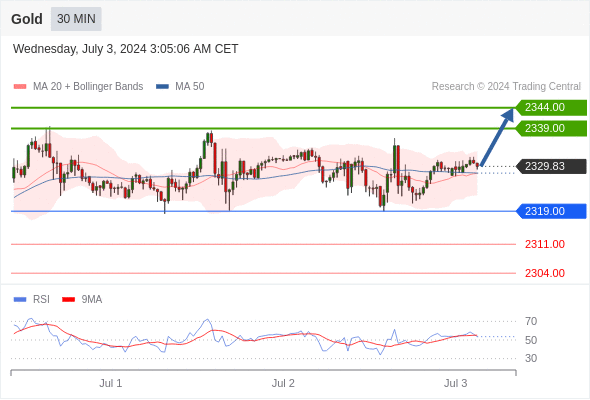
Task: Click the RSI 30 level label
Action: [x=531, y=358]
